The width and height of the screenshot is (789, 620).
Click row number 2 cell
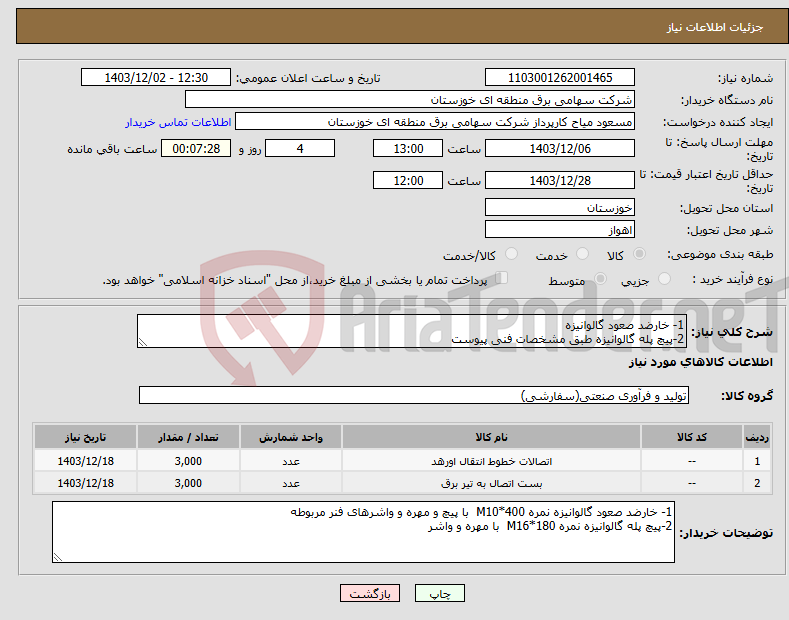[x=757, y=483]
